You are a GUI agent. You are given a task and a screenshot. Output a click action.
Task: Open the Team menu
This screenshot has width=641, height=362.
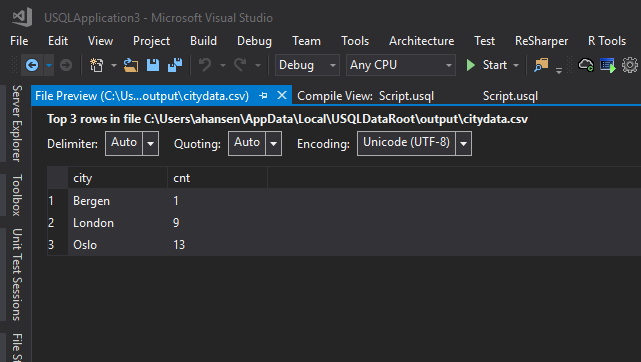point(306,41)
